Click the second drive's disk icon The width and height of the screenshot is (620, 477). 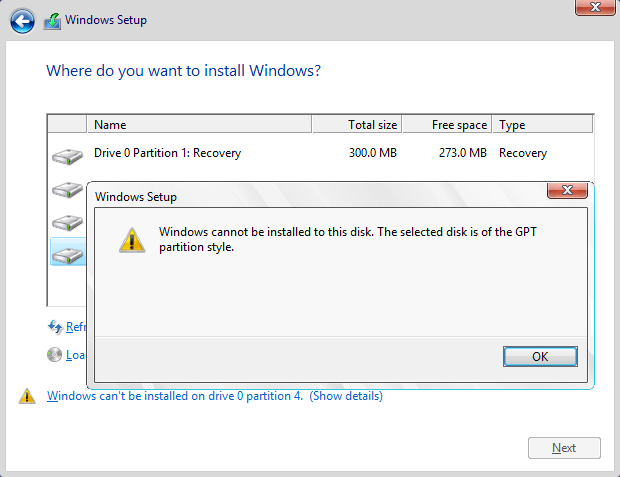point(68,188)
